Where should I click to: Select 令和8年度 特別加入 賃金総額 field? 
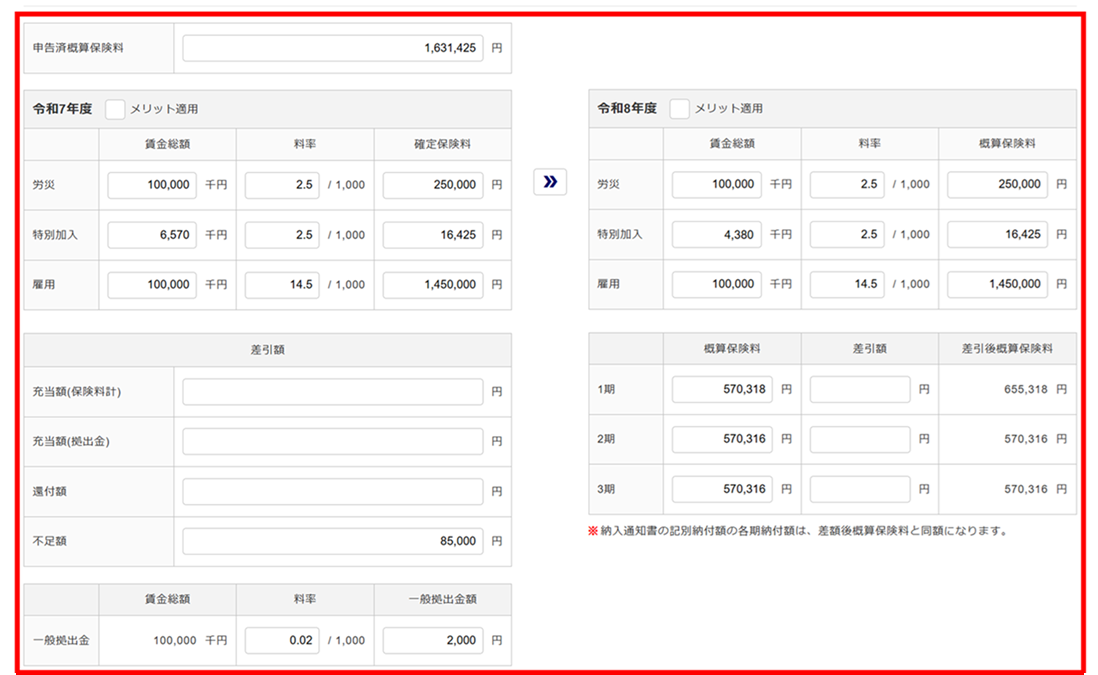716,234
